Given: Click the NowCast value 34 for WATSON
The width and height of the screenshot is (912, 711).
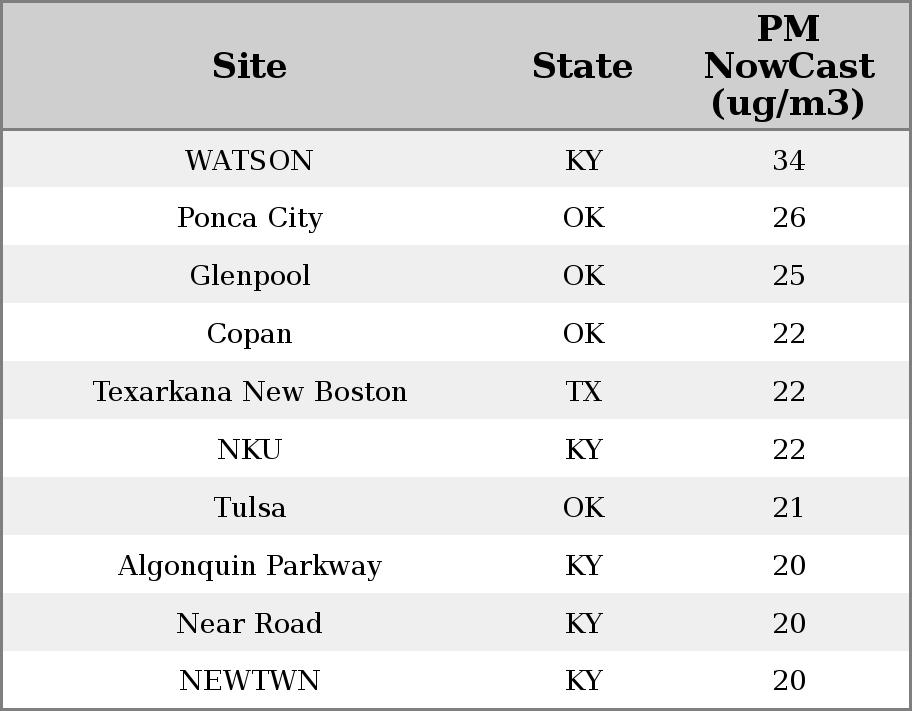Looking at the screenshot, I should point(788,161).
